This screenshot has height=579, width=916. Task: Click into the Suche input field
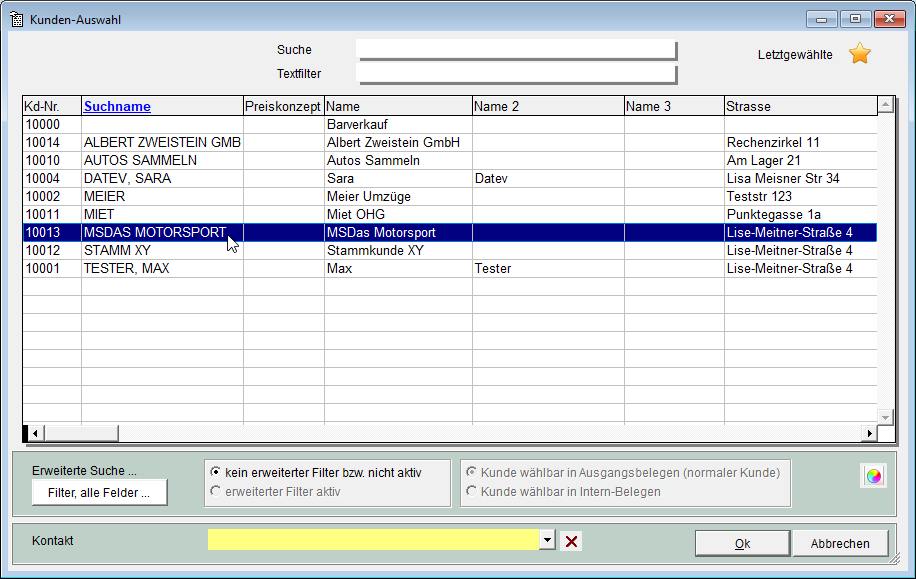click(516, 49)
